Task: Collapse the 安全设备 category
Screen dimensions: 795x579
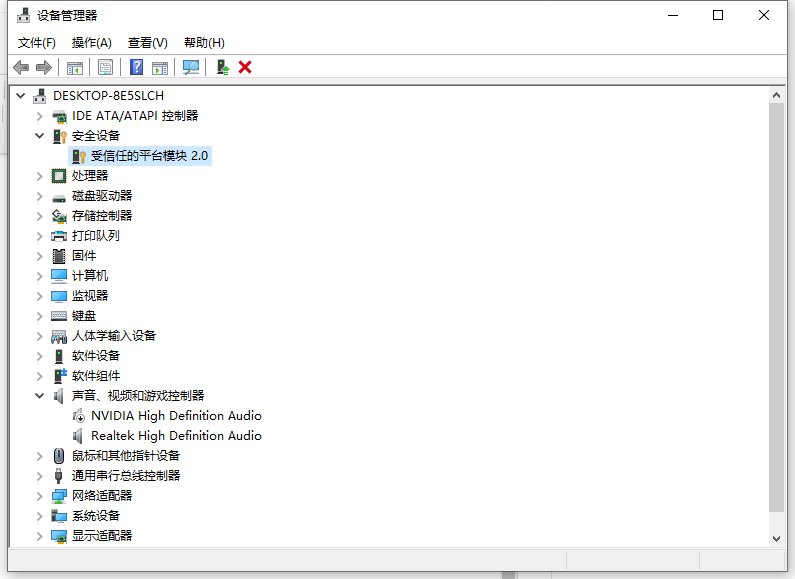Action: click(40, 136)
